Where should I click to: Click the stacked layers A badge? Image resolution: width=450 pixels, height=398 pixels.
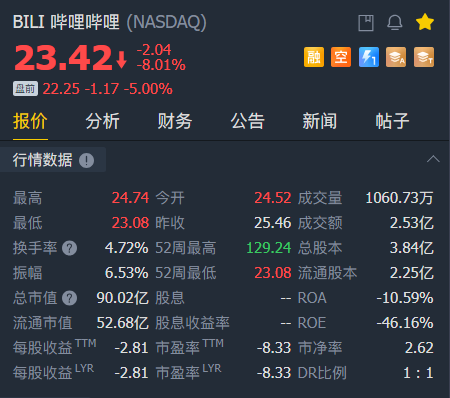(x=396, y=57)
